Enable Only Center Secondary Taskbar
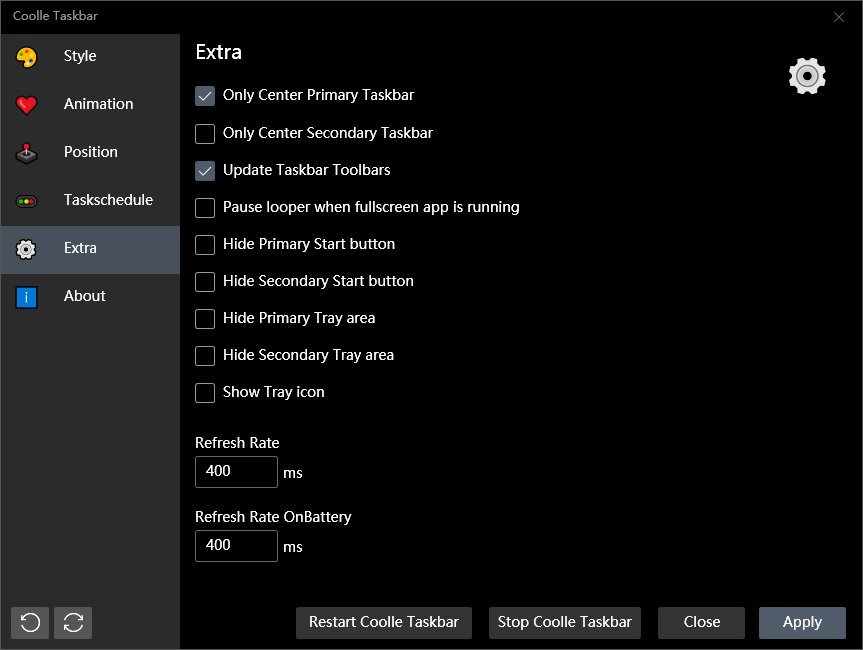The width and height of the screenshot is (863, 650). pos(205,133)
